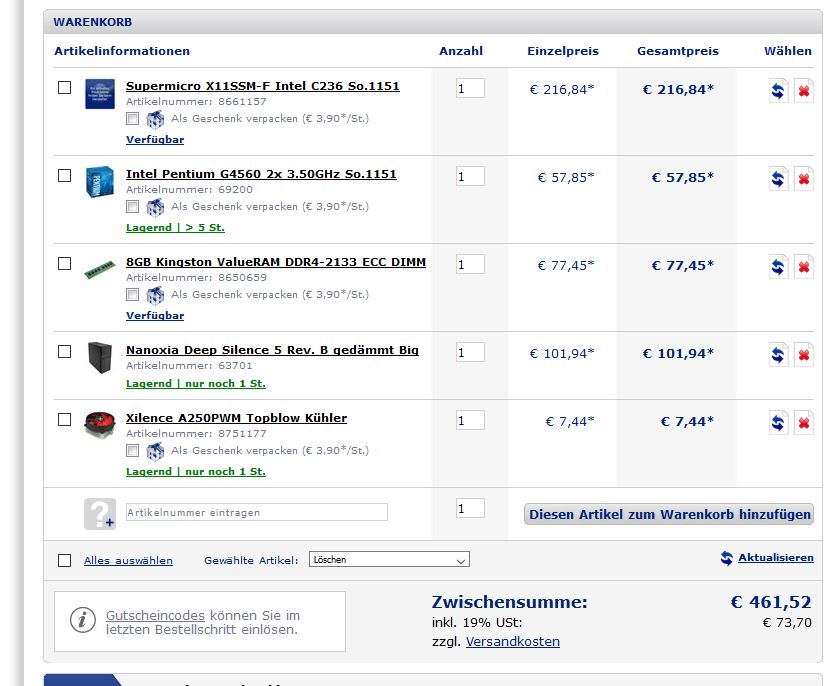This screenshot has height=686, width=831.
Task: Click refresh icon for Supermicro X11SSM-F row
Action: pyautogui.click(x=778, y=91)
